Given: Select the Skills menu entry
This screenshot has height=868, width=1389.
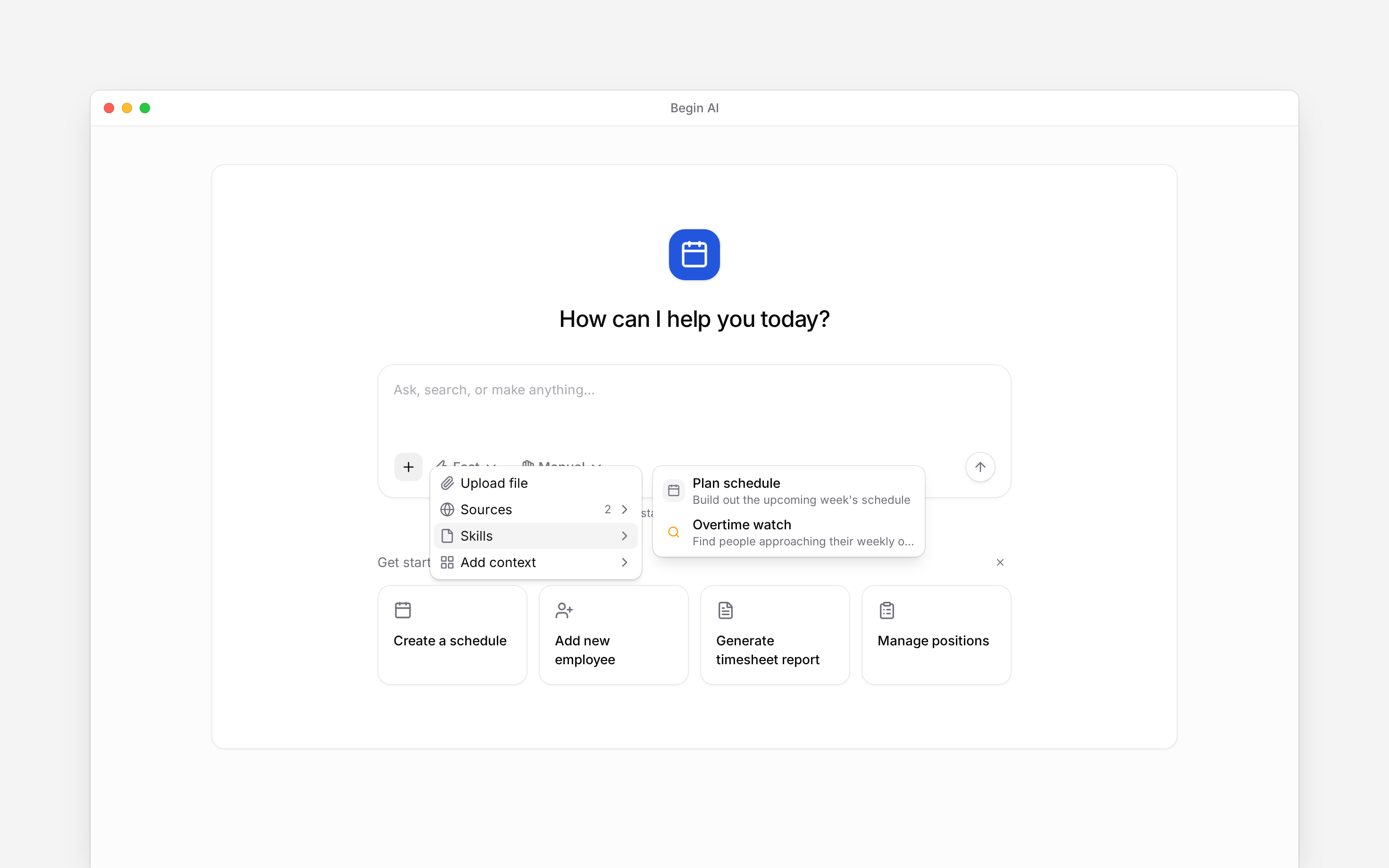Looking at the screenshot, I should 536,536.
